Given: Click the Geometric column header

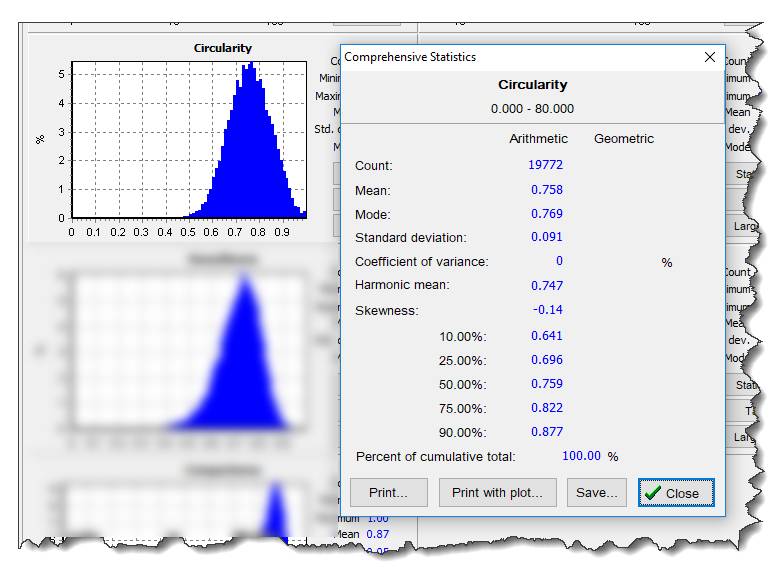Looking at the screenshot, I should coord(624,138).
